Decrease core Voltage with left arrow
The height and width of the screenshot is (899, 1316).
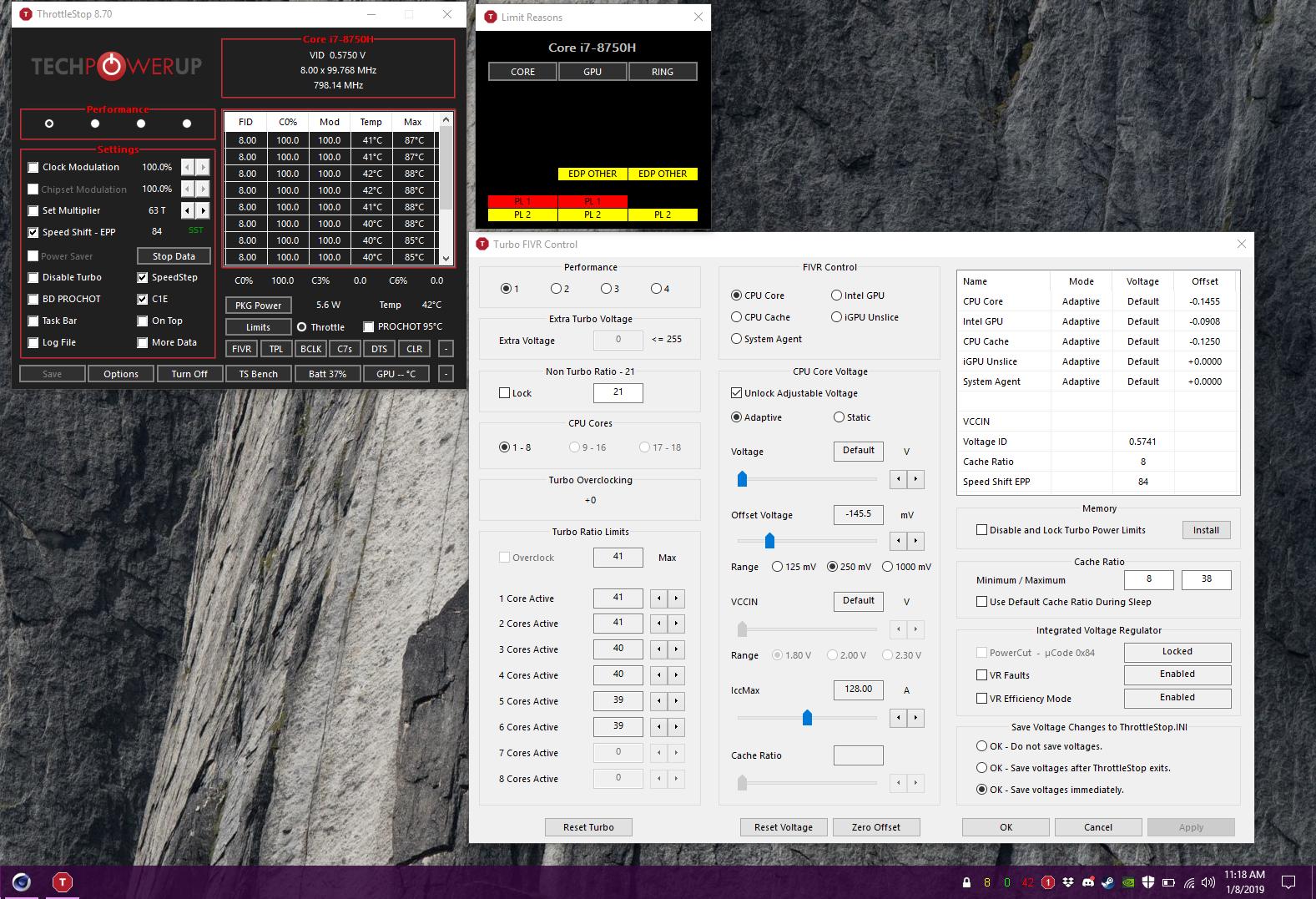click(x=899, y=479)
